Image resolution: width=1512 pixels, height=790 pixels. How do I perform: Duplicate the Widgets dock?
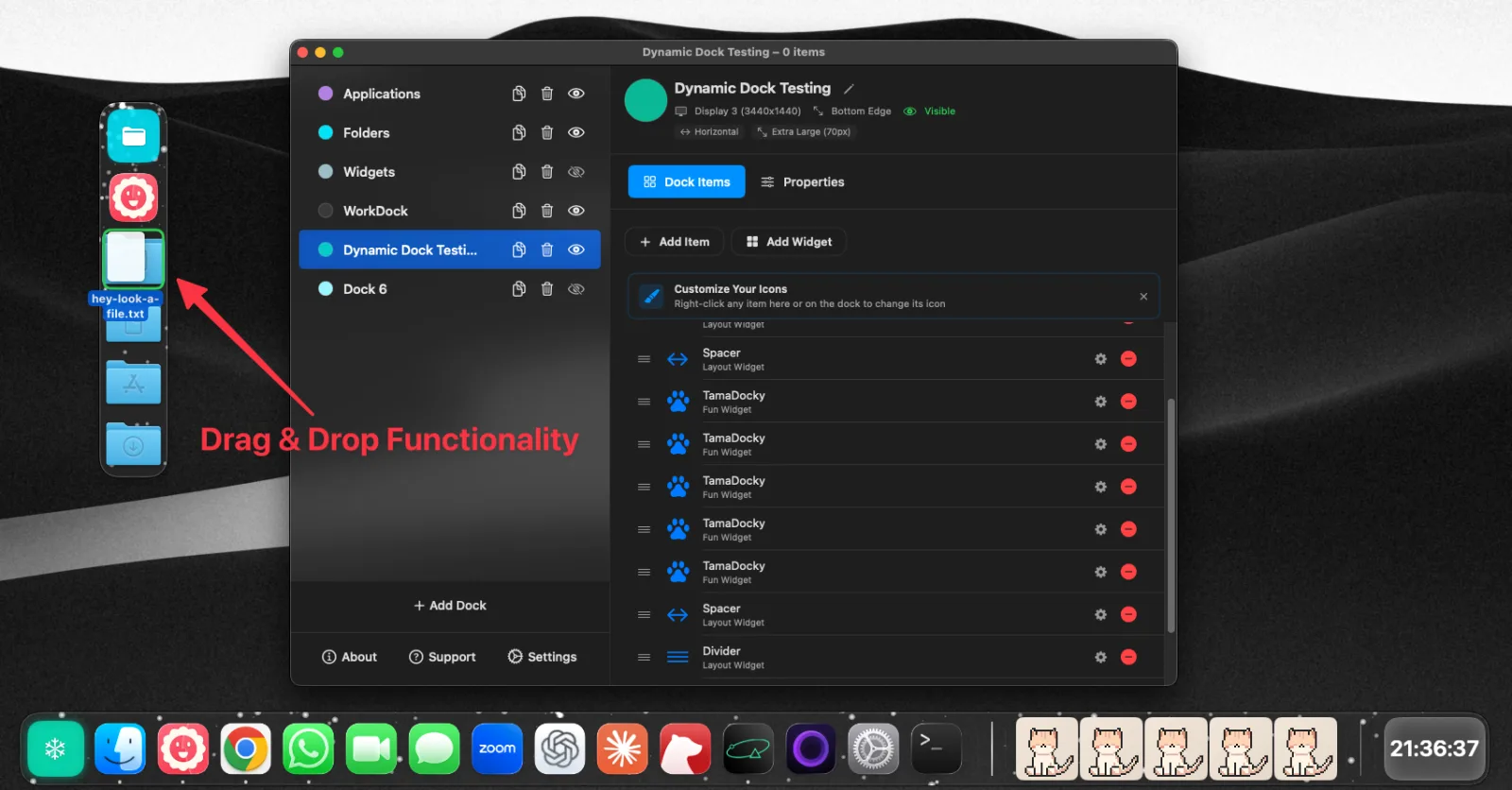519,172
